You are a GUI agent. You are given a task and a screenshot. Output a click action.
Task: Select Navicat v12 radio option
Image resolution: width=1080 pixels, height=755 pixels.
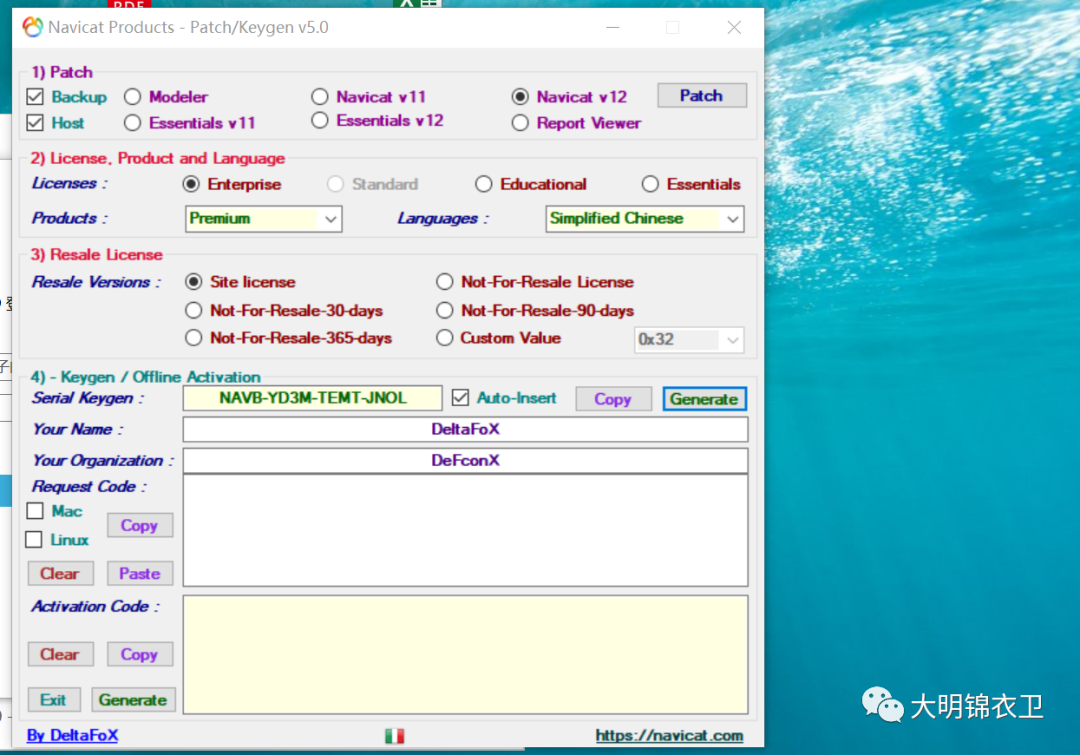click(x=520, y=96)
